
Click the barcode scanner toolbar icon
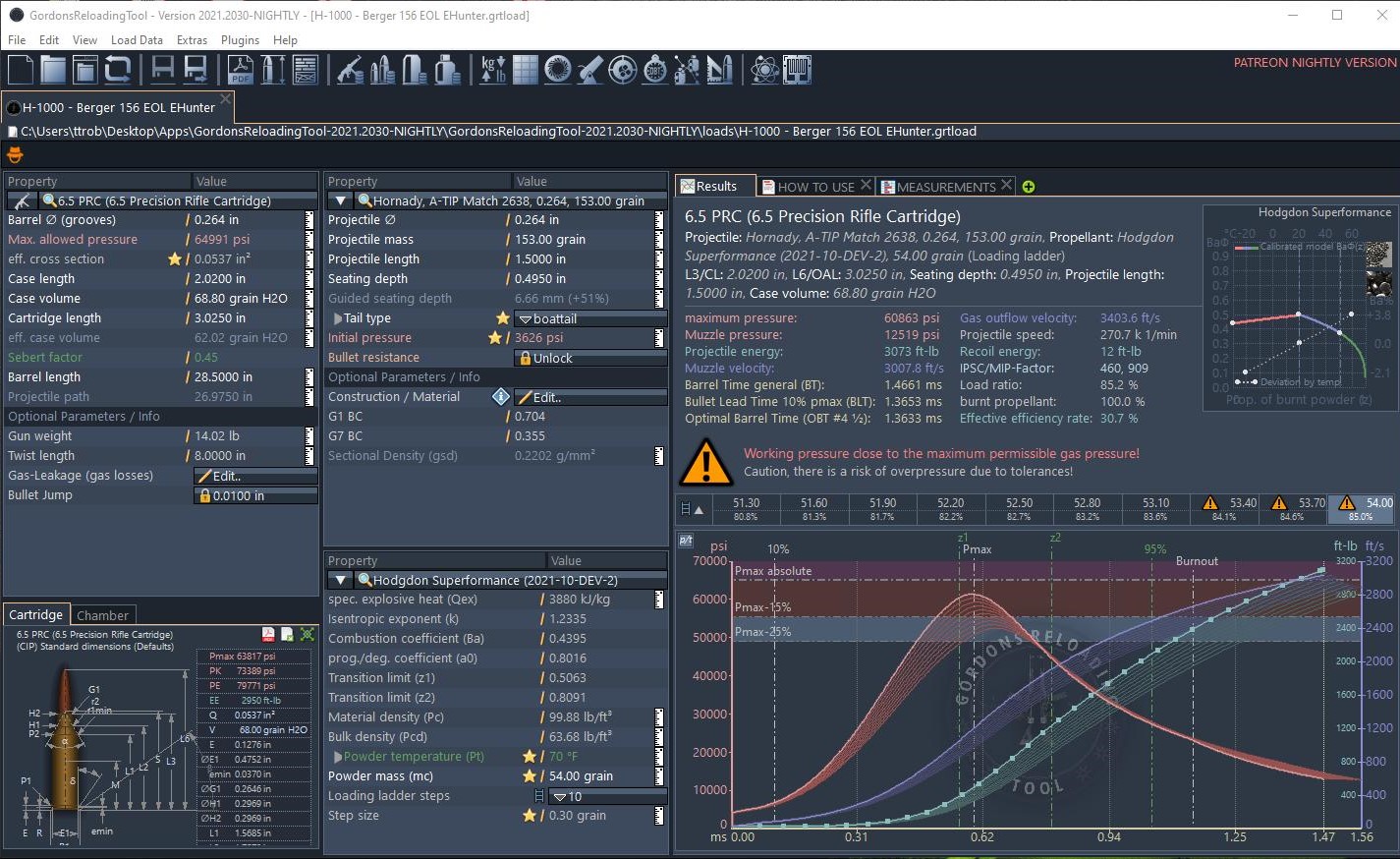pos(797,70)
